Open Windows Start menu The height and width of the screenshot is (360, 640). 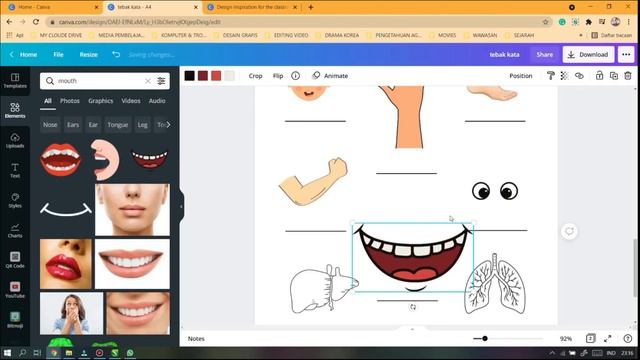tap(7, 353)
